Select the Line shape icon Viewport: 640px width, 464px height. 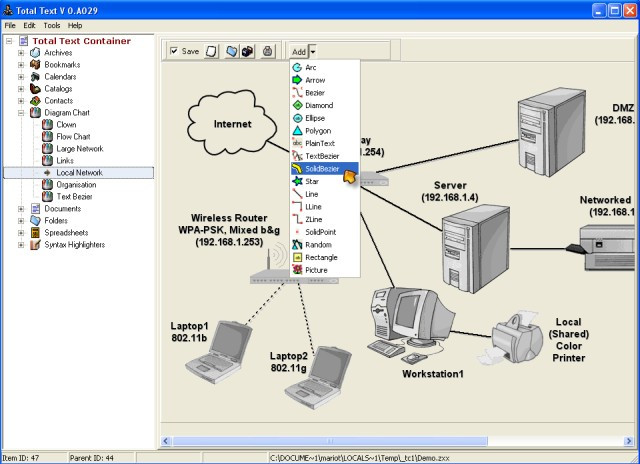[298, 194]
